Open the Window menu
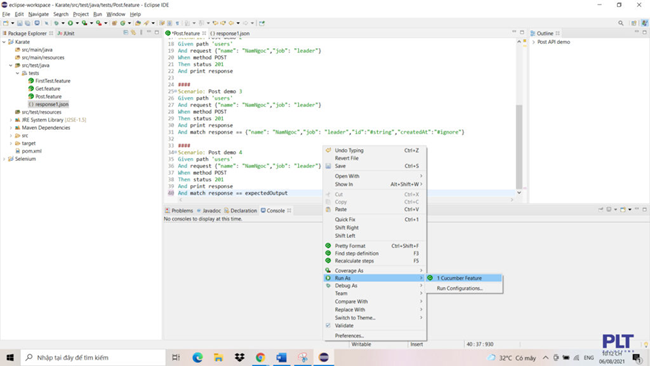Screen dimensions: 650x366 click(116, 14)
